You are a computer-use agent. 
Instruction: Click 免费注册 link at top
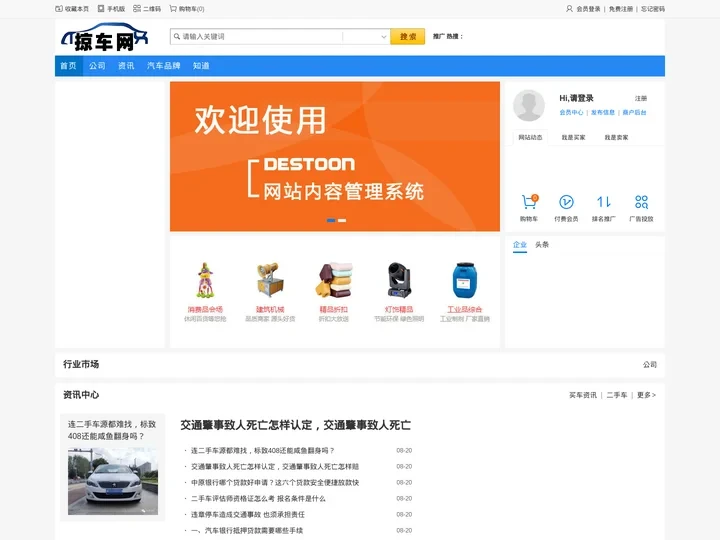(621, 9)
